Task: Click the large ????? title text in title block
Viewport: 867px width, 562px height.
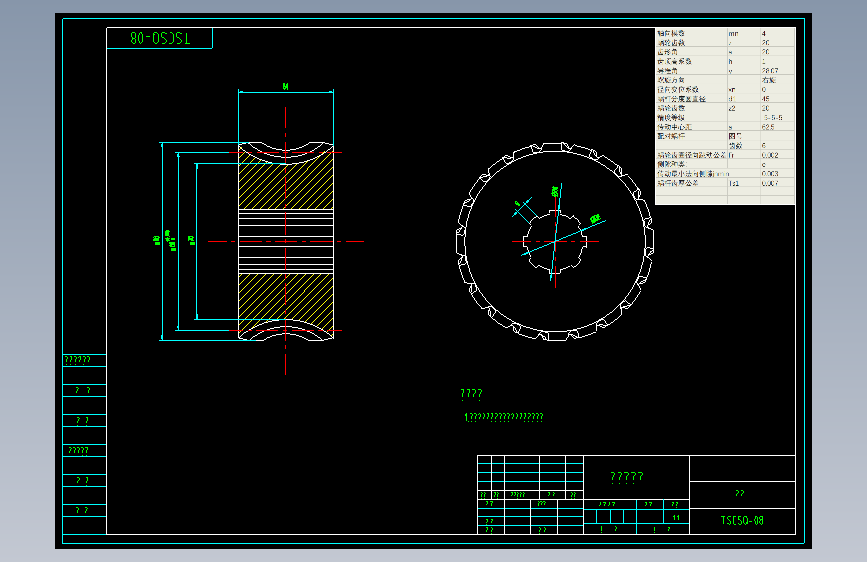Action: (x=626, y=477)
